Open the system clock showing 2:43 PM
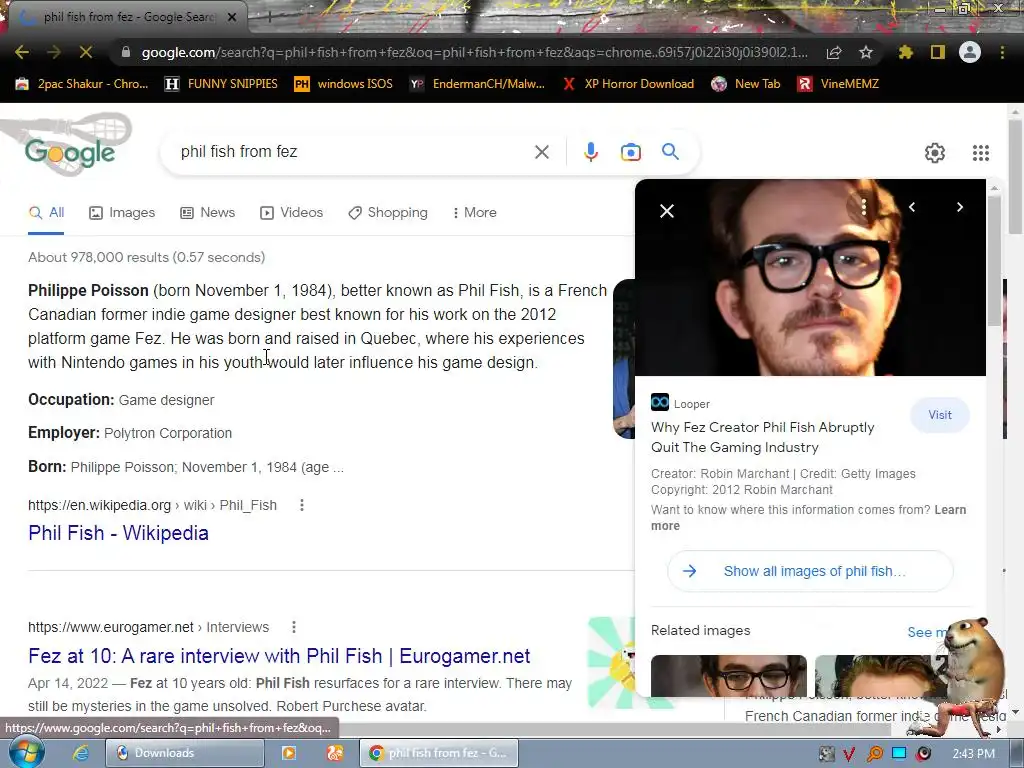Image resolution: width=1024 pixels, height=768 pixels. tap(973, 754)
